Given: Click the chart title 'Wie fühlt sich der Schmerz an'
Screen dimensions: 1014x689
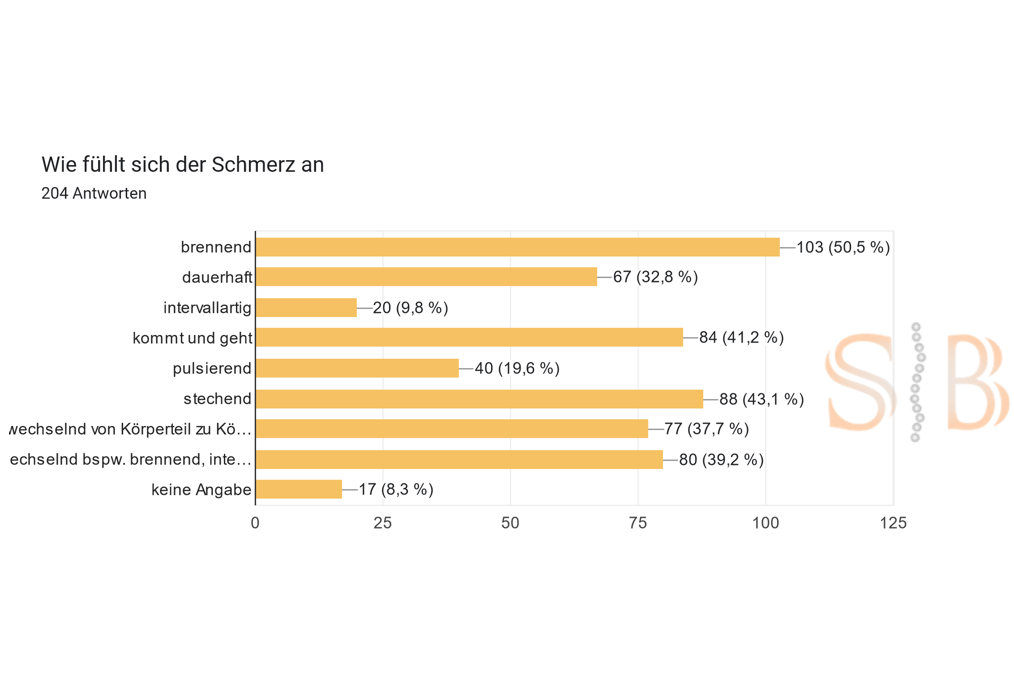Looking at the screenshot, I should [182, 165].
